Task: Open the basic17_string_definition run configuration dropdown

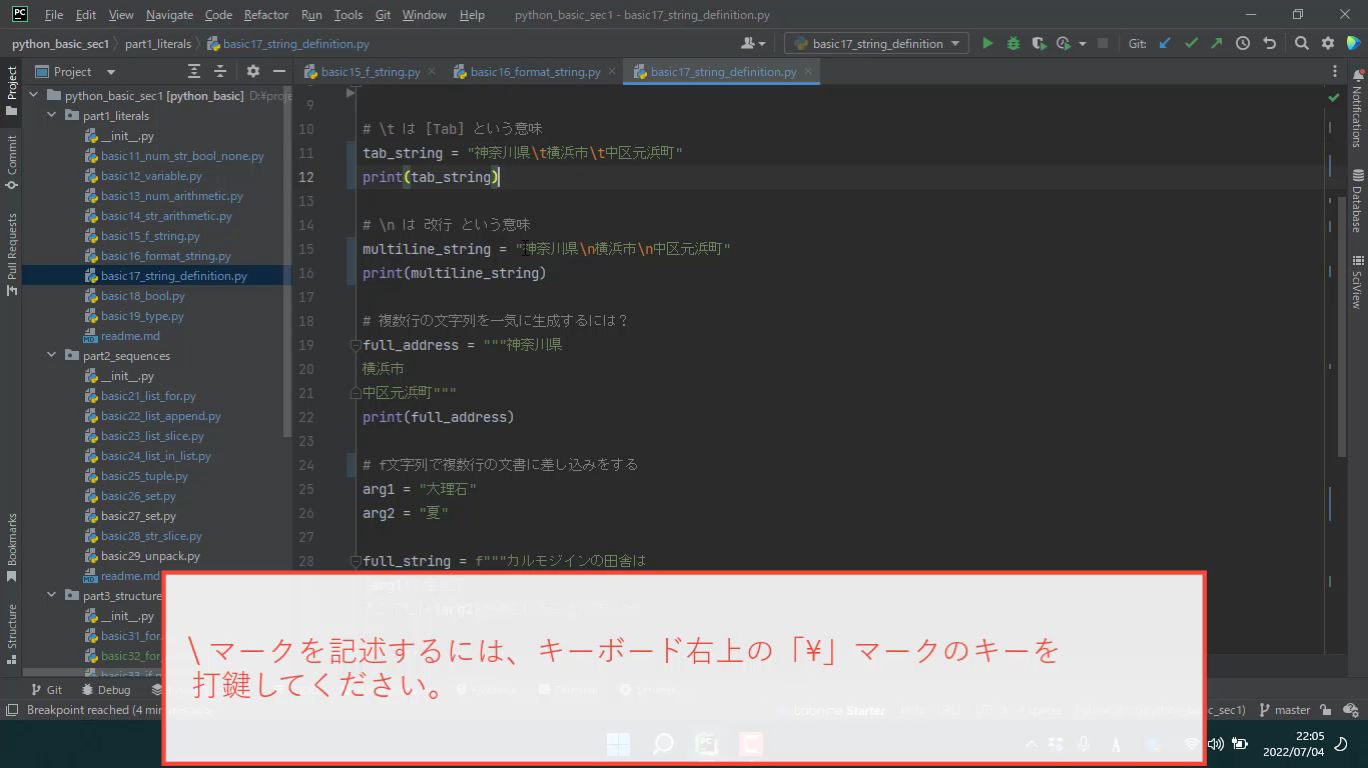Action: pyautogui.click(x=877, y=43)
